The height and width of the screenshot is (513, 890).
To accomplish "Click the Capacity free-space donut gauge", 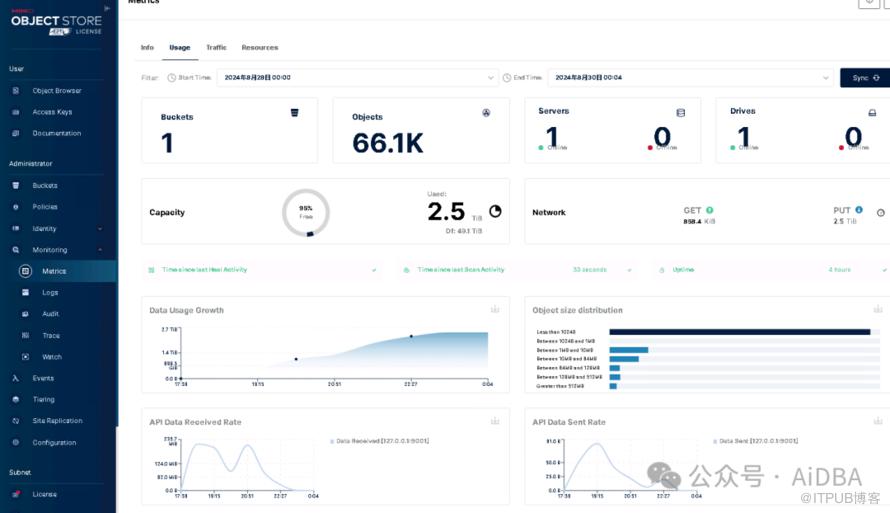I will (x=306, y=213).
